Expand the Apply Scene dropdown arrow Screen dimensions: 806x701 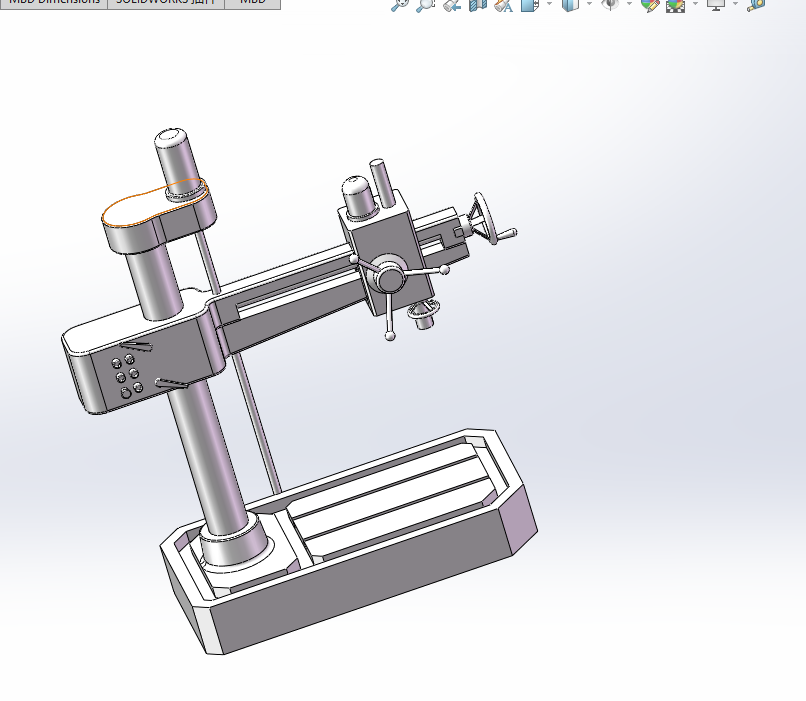695,4
